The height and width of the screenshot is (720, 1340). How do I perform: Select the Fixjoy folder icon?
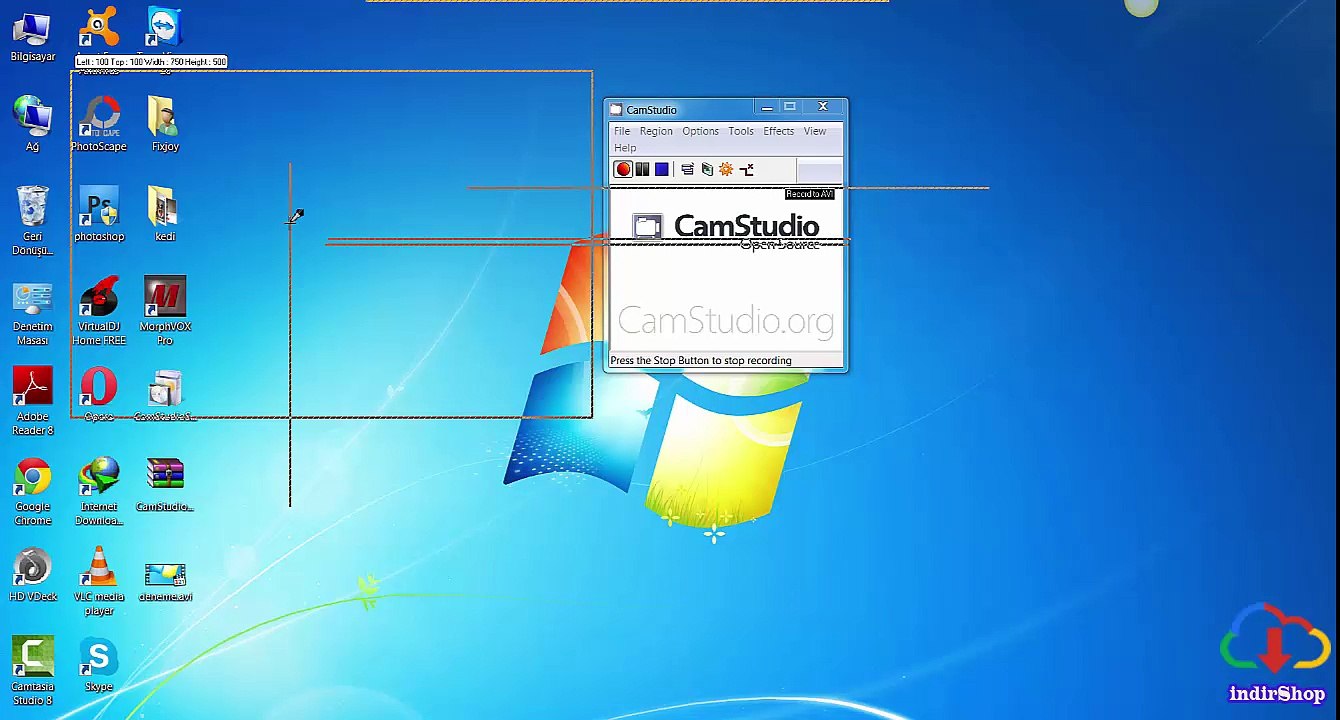[165, 124]
